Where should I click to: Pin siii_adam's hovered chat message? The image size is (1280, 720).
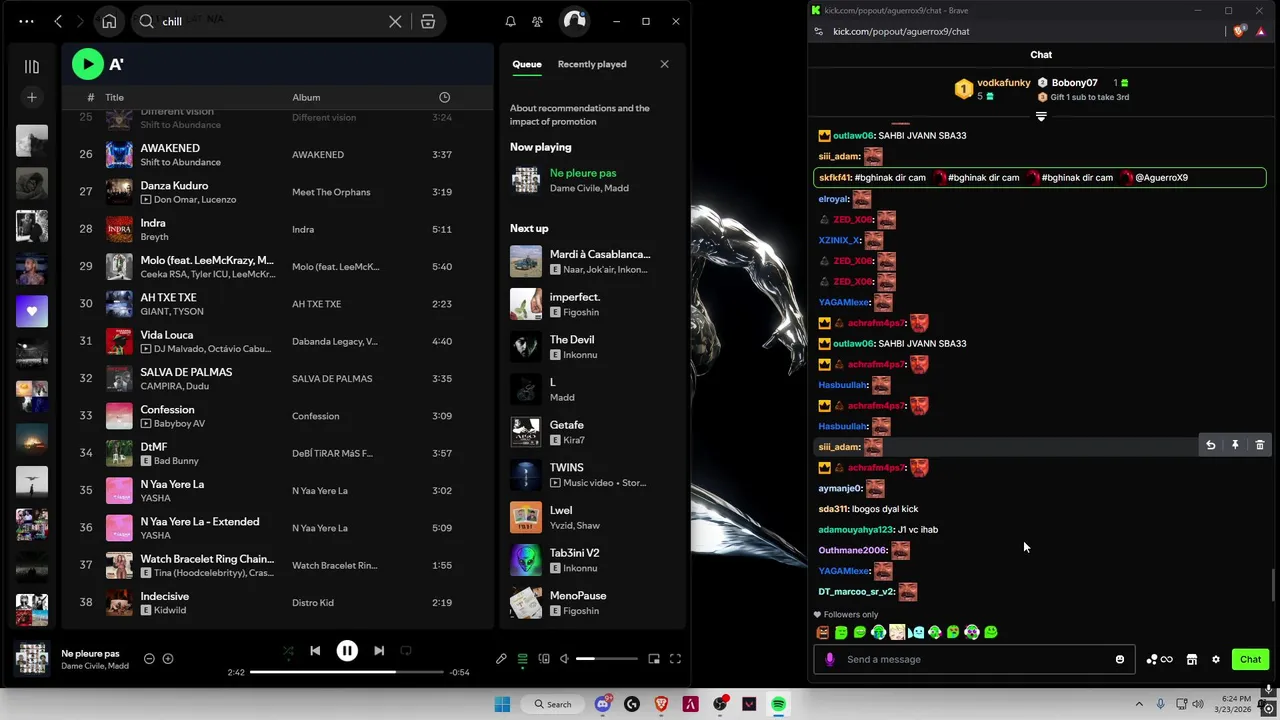click(1235, 445)
